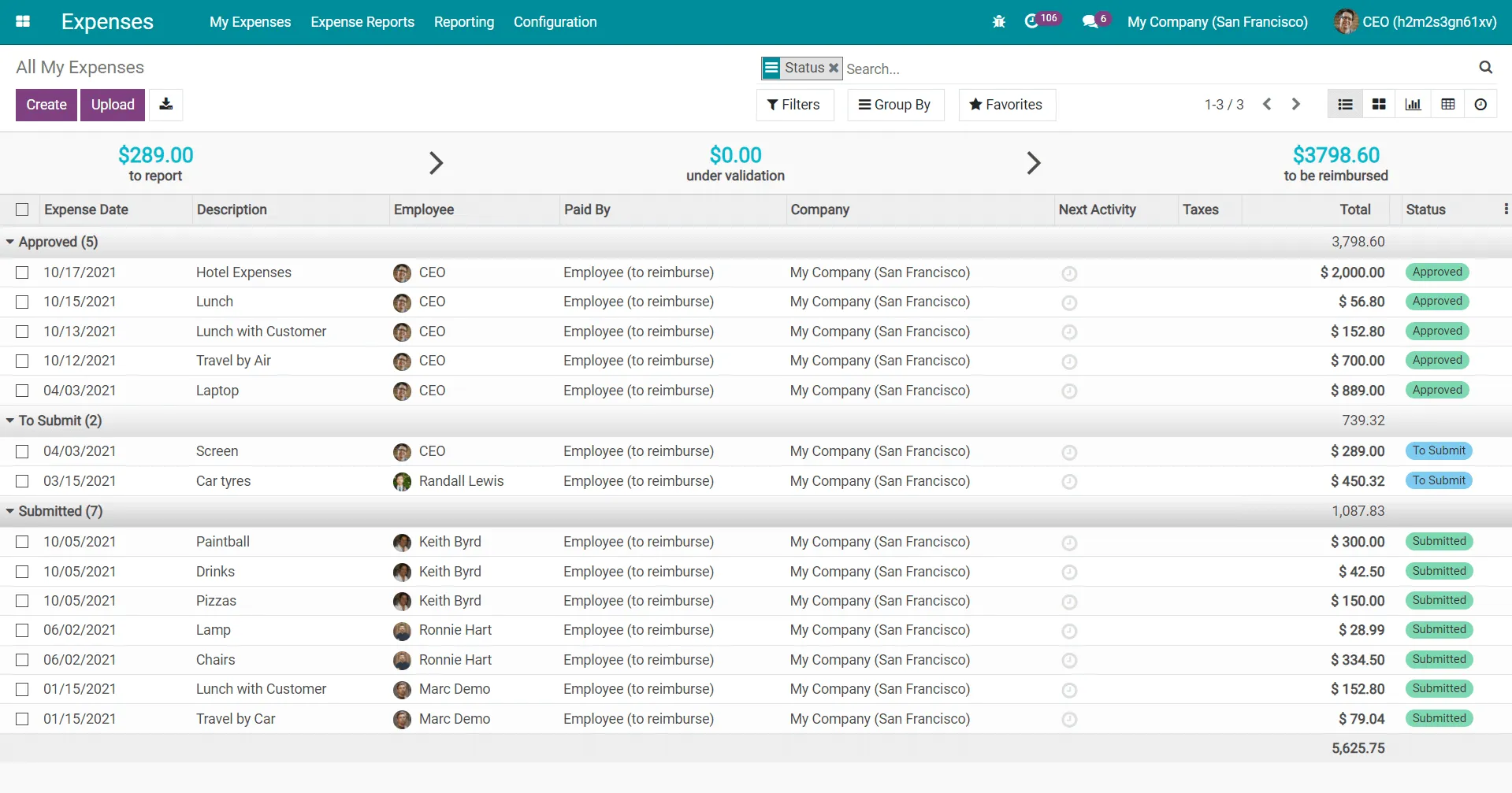Click the download export icon
The height and width of the screenshot is (793, 1512).
(165, 104)
